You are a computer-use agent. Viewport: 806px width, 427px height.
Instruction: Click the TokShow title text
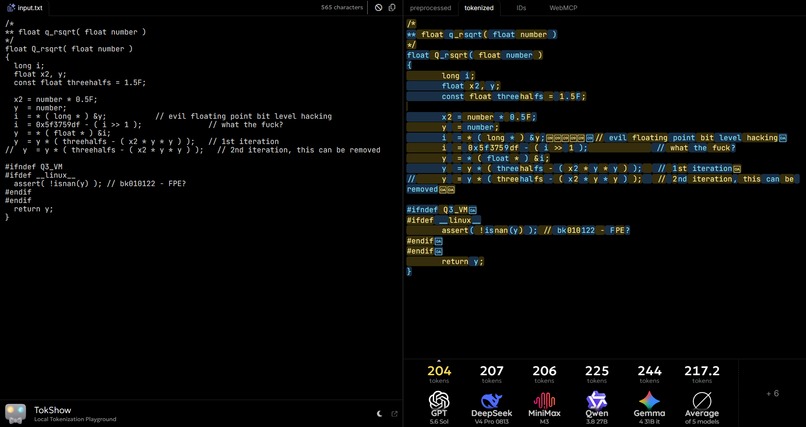[52, 410]
